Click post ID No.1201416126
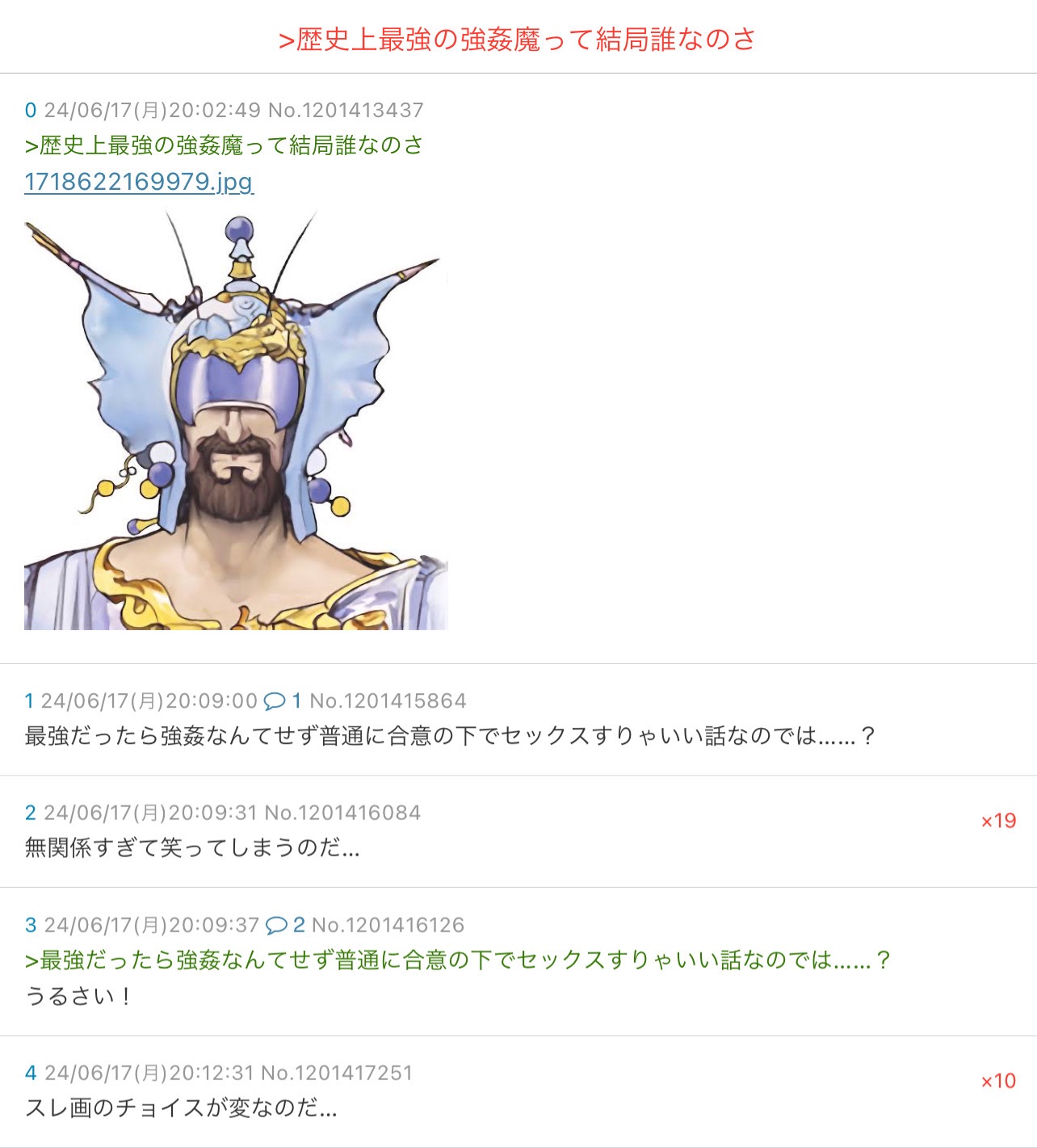This screenshot has width=1037, height=1148. [388, 925]
